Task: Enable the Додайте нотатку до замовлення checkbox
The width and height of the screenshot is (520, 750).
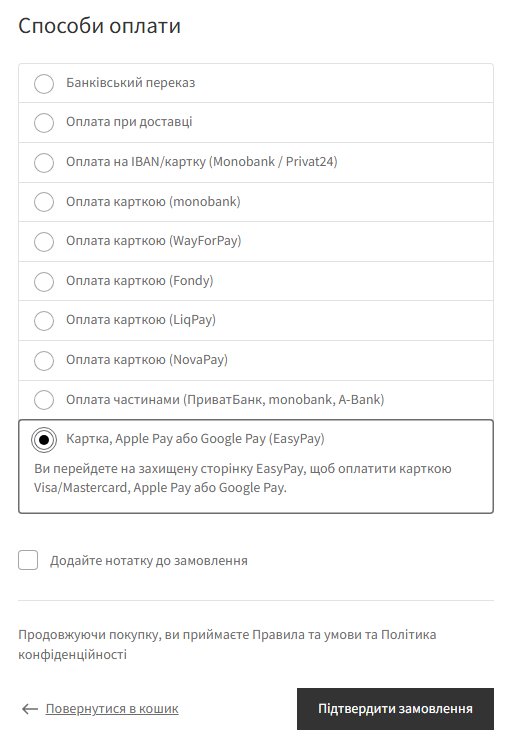Action: pos(28,560)
